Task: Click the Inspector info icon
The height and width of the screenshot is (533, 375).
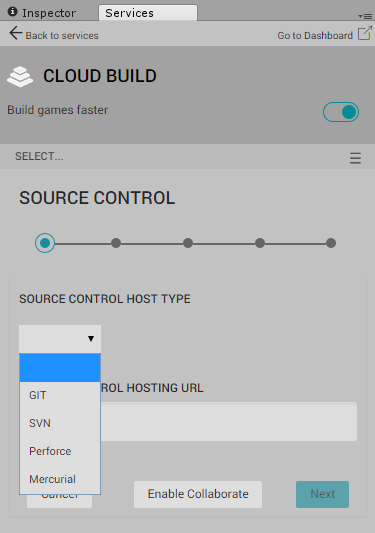Action: point(13,12)
